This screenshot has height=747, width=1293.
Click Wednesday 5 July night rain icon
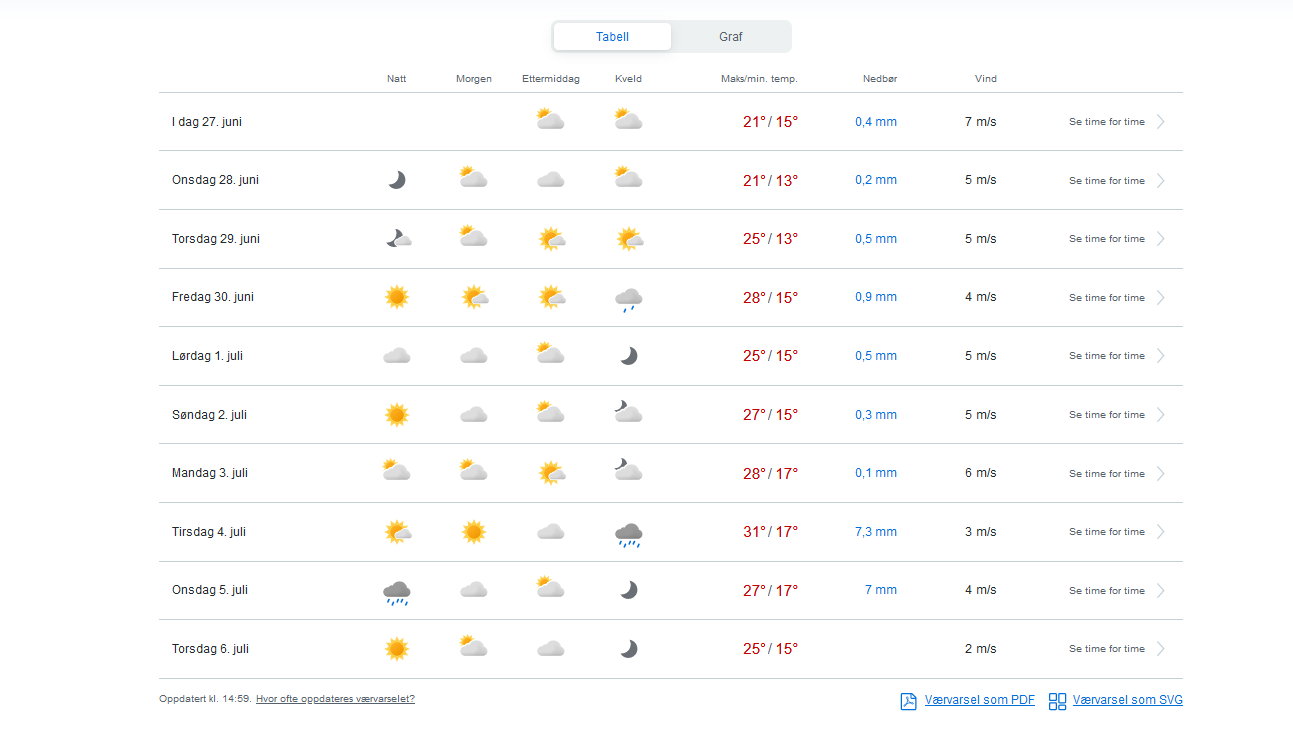(397, 592)
